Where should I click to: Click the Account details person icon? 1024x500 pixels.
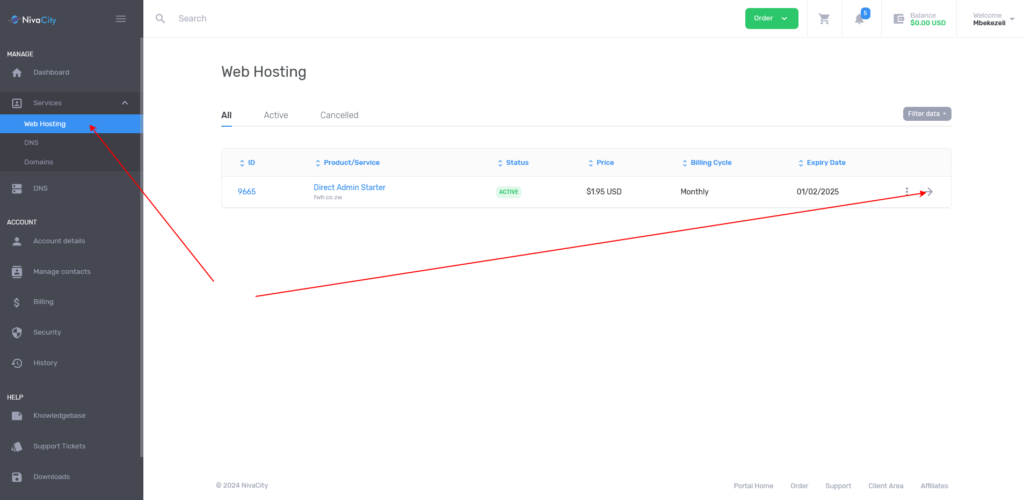(x=17, y=241)
